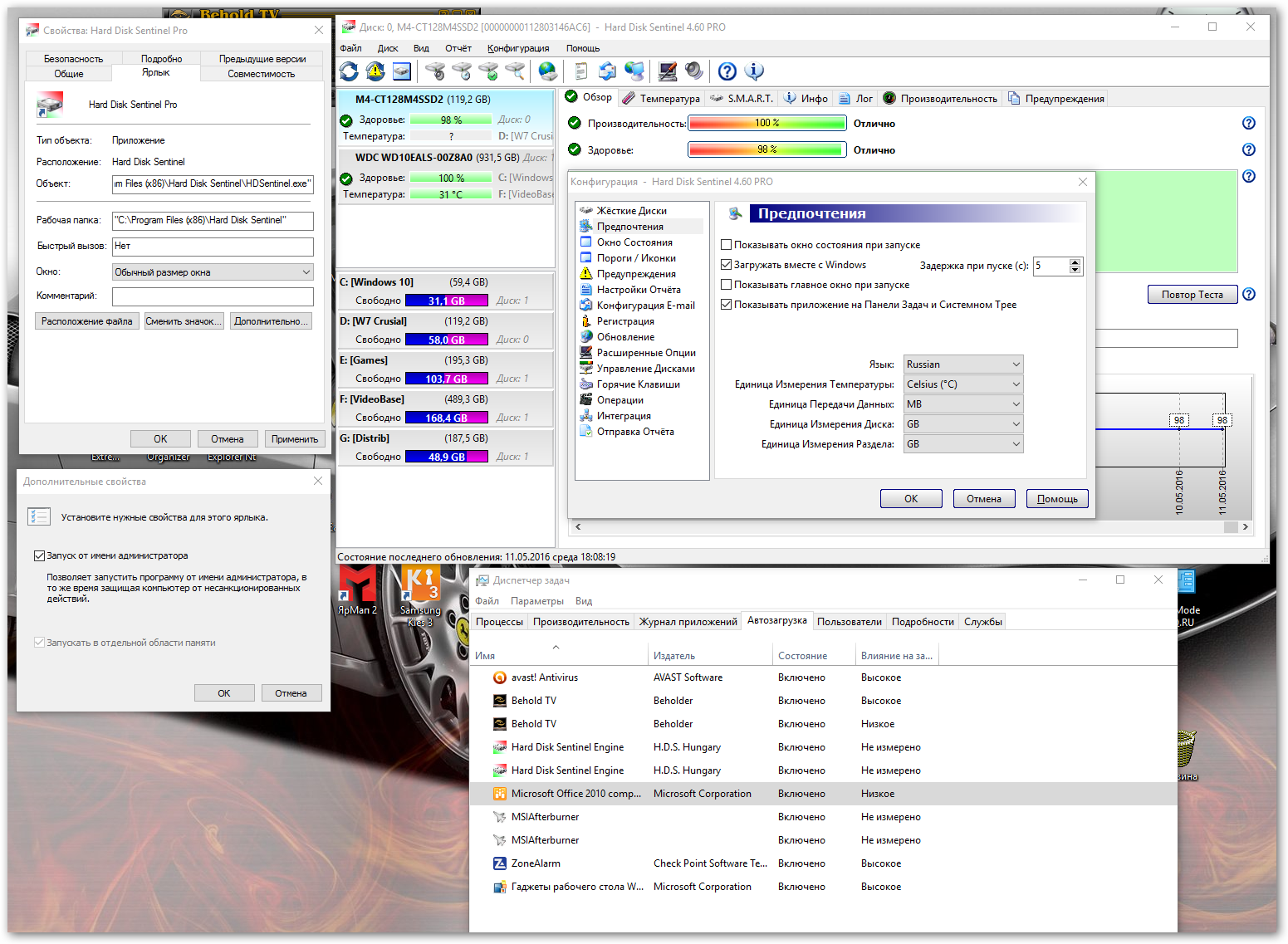Click the Сменить значок button
Viewport: 1288px width, 944px height.
click(x=184, y=321)
